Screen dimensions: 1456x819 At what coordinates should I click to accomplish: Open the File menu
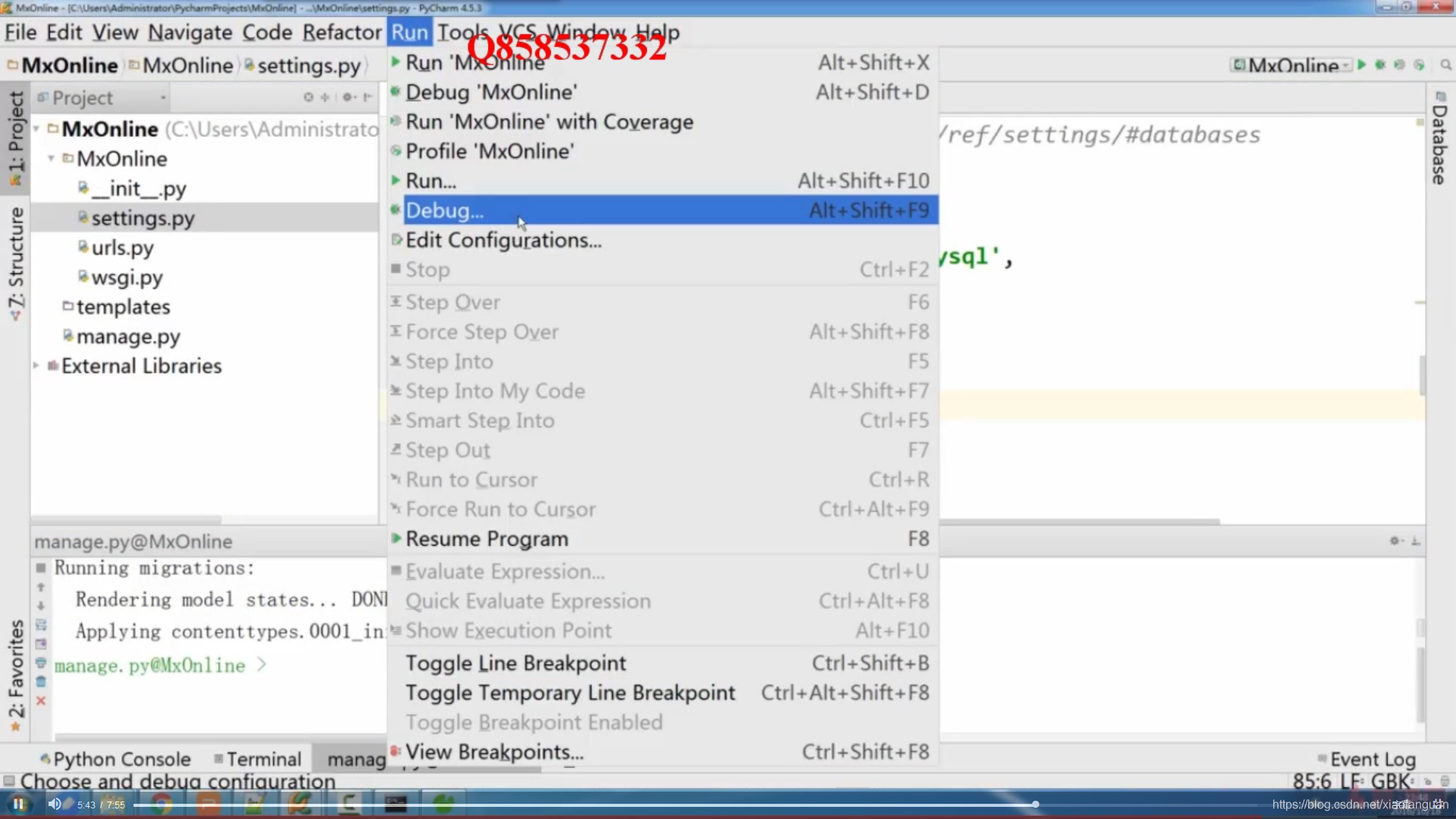[20, 33]
